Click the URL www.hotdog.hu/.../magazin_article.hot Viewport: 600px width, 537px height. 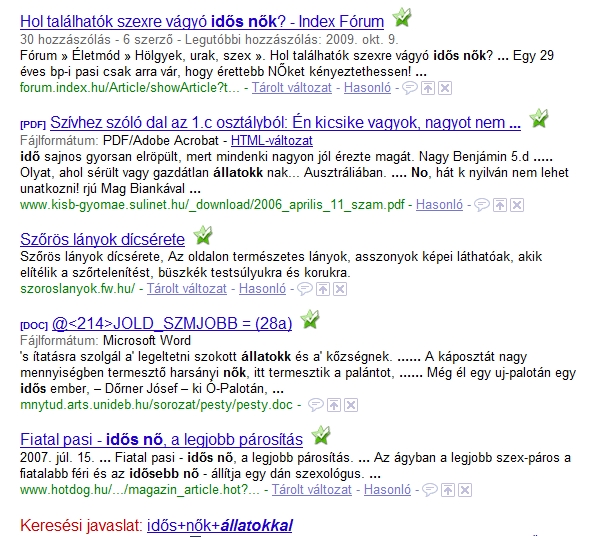[x=140, y=490]
